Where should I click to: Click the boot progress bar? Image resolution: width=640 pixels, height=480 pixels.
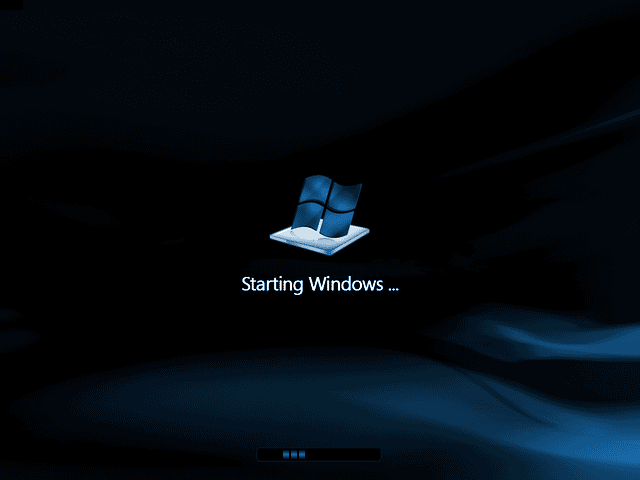[x=319, y=454]
